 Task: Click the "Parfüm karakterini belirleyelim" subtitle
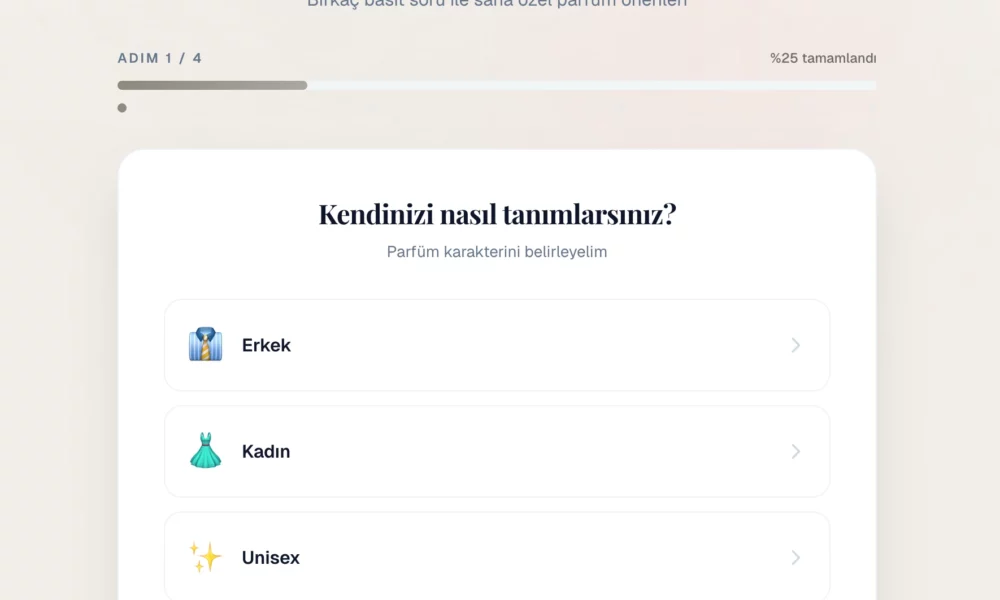(497, 252)
